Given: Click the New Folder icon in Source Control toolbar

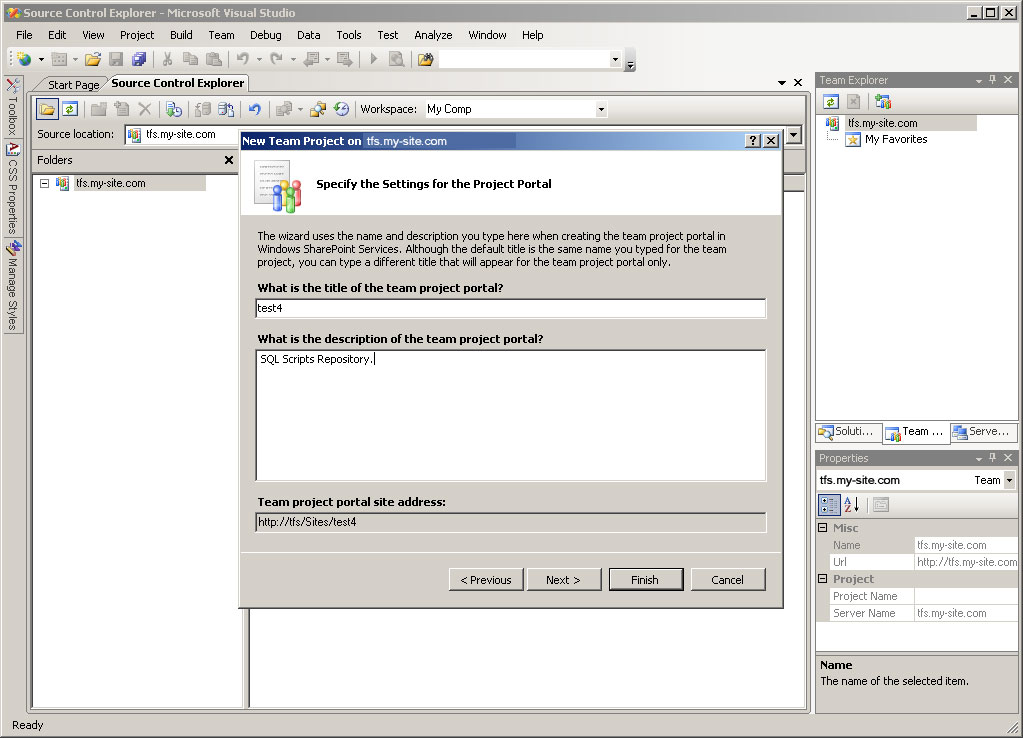Looking at the screenshot, I should 99,109.
